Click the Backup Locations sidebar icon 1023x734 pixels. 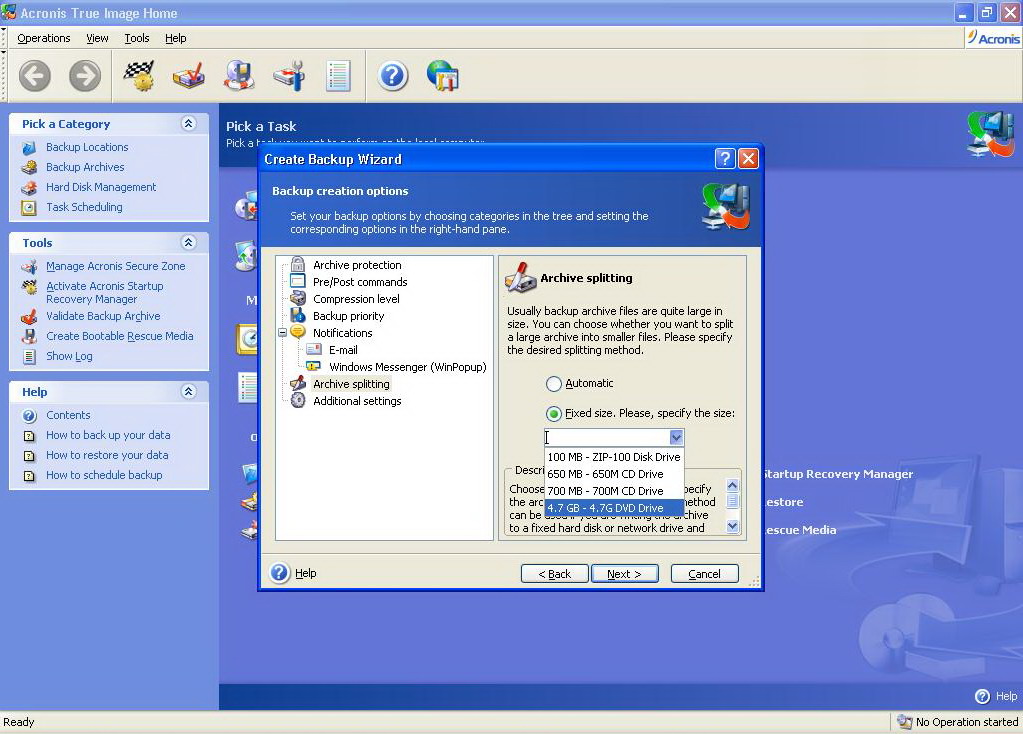[29, 147]
